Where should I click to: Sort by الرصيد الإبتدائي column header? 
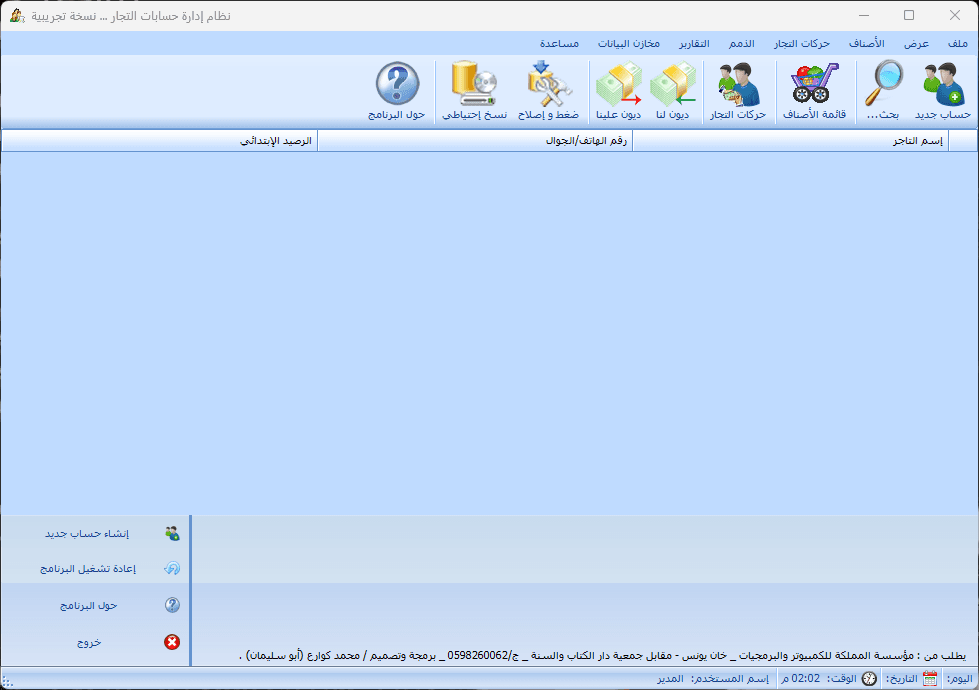click(160, 141)
